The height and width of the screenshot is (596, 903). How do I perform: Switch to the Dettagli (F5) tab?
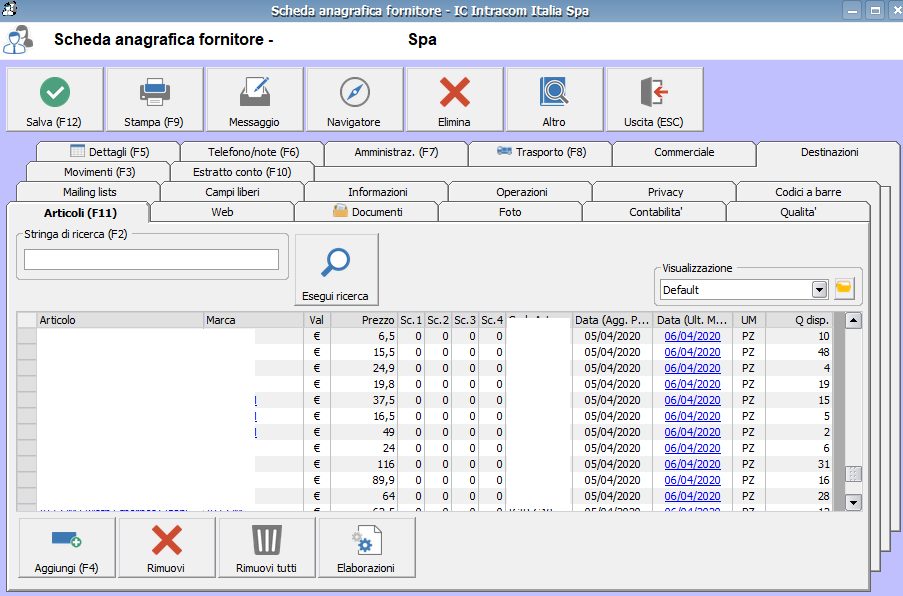(109, 152)
